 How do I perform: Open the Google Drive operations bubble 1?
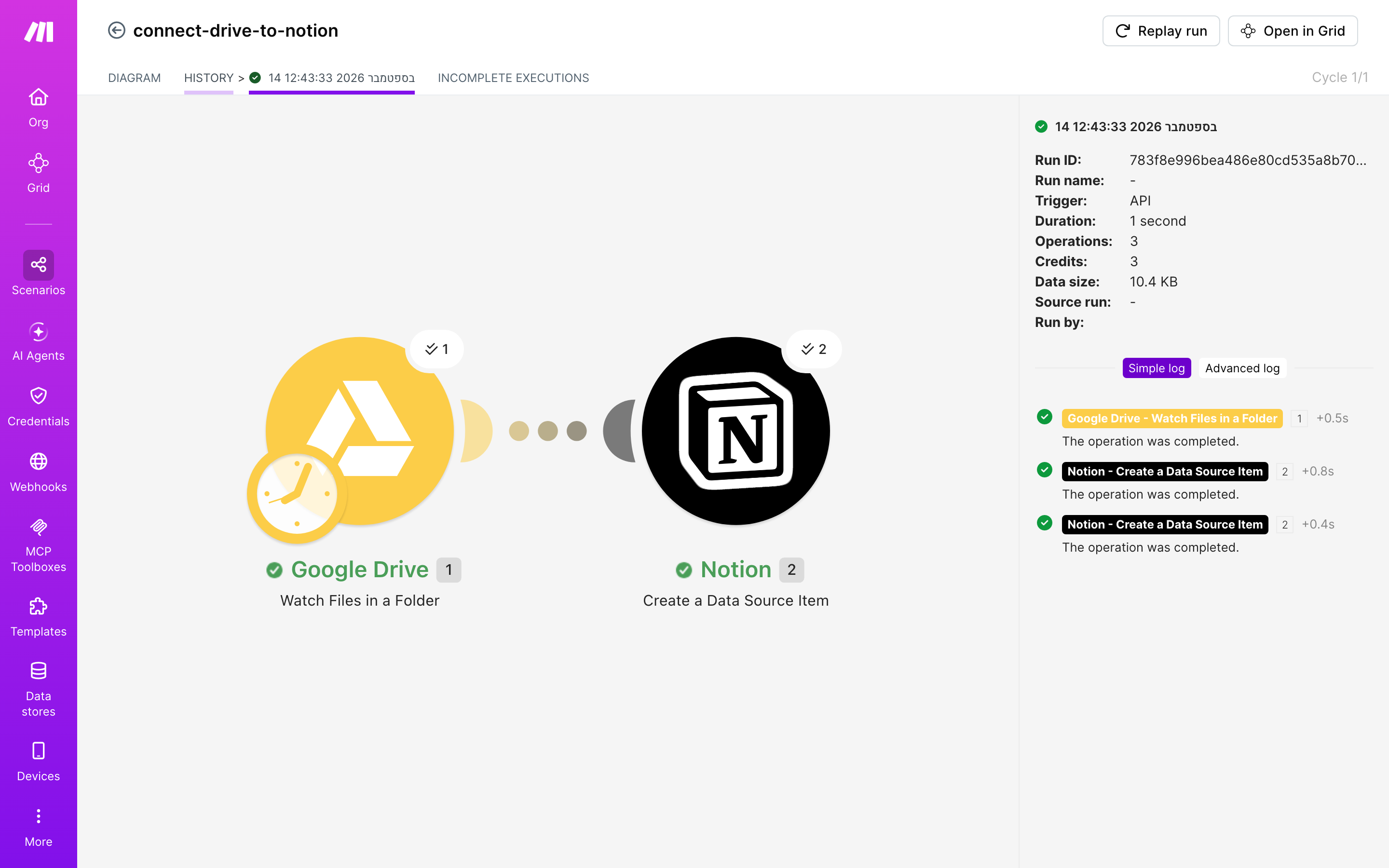click(436, 349)
